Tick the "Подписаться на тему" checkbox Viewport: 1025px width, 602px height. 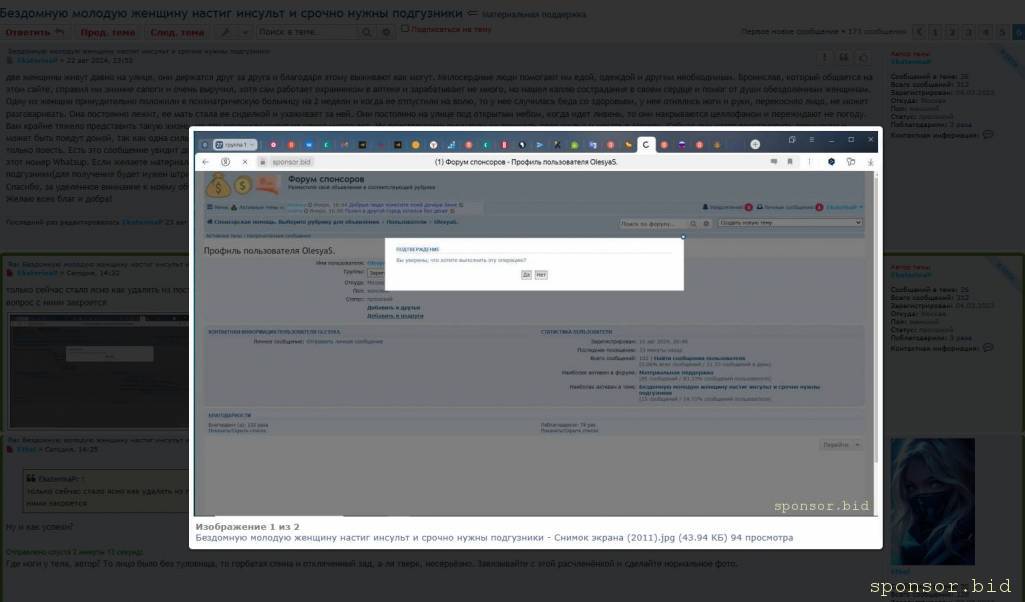(405, 29)
